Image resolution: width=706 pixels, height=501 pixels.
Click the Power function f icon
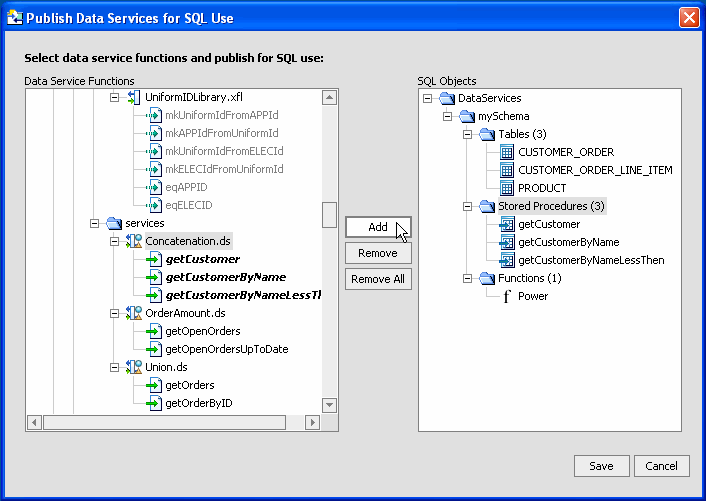click(x=507, y=296)
